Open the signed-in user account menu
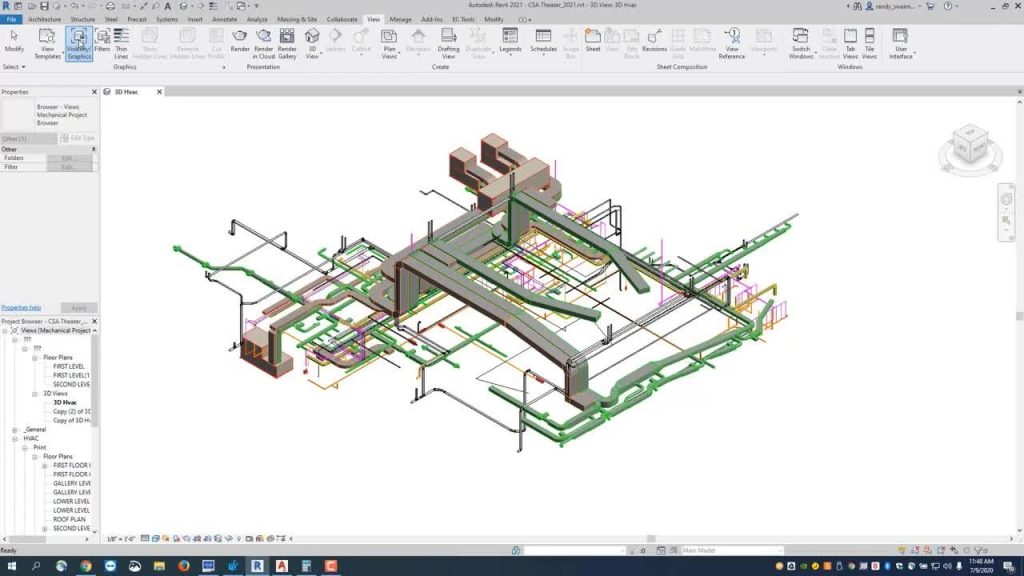Viewport: 1024px width, 576px height. point(893,6)
